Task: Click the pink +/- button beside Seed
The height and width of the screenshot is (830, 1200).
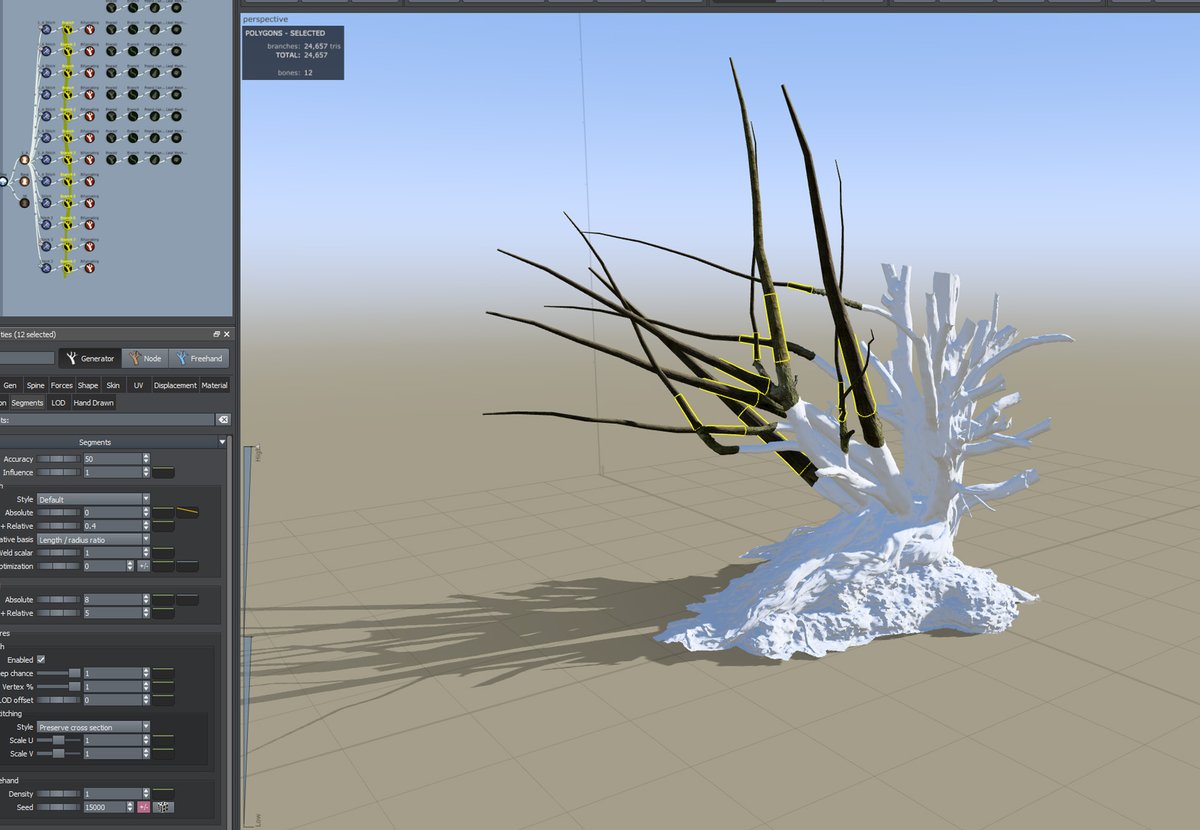Action: (x=143, y=807)
